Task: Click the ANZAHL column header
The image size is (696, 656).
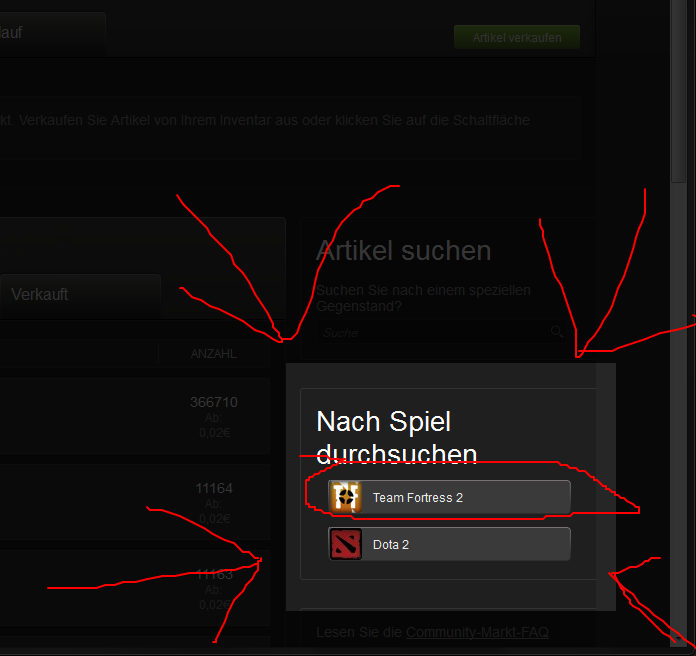Action: point(214,354)
